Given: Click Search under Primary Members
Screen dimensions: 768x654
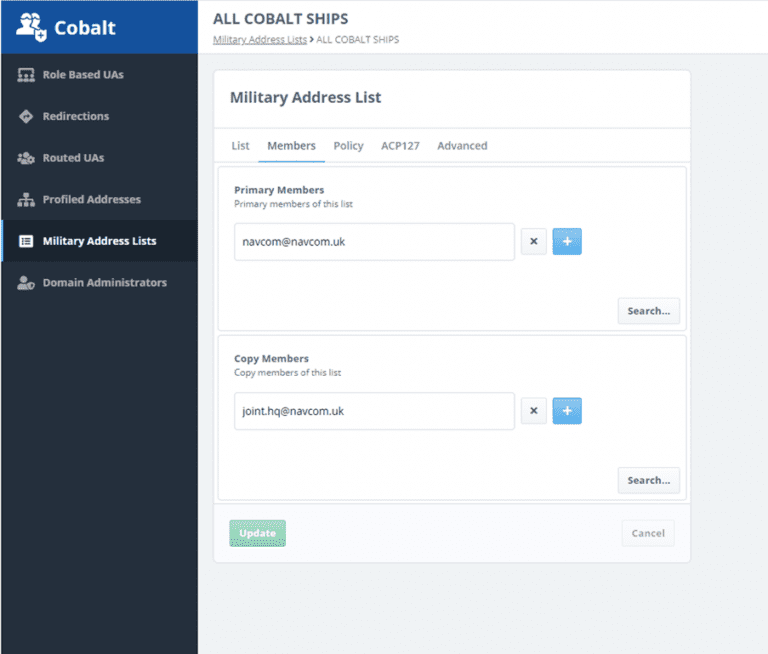Looking at the screenshot, I should (x=649, y=311).
